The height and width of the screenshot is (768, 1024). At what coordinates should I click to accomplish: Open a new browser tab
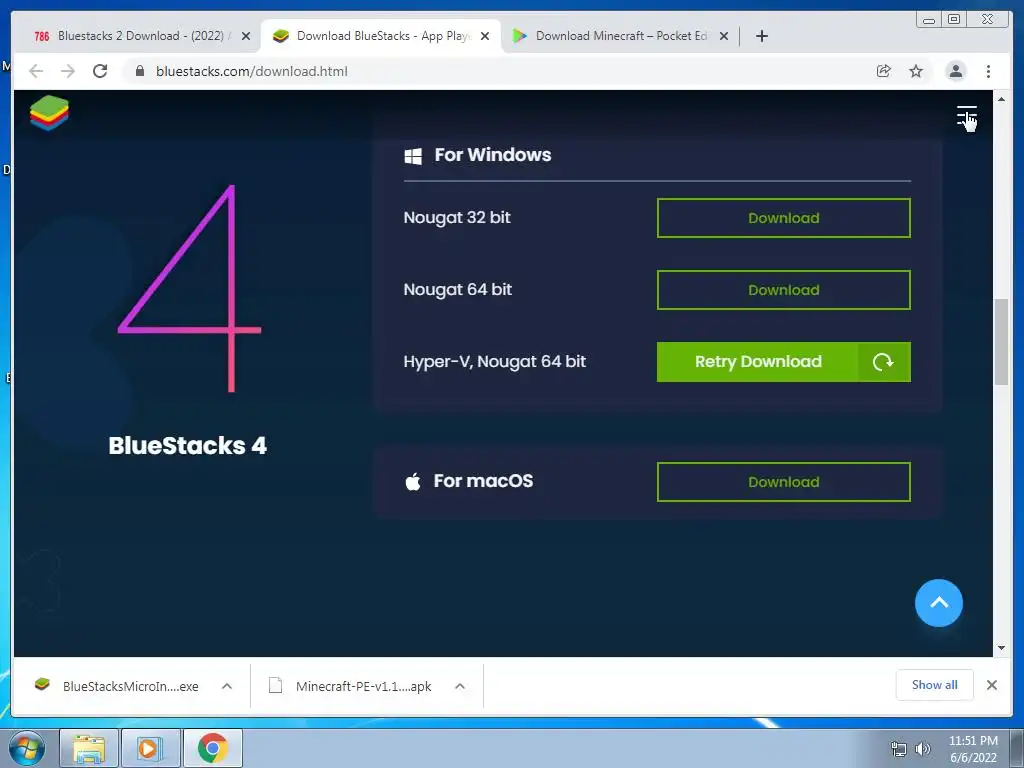click(761, 36)
